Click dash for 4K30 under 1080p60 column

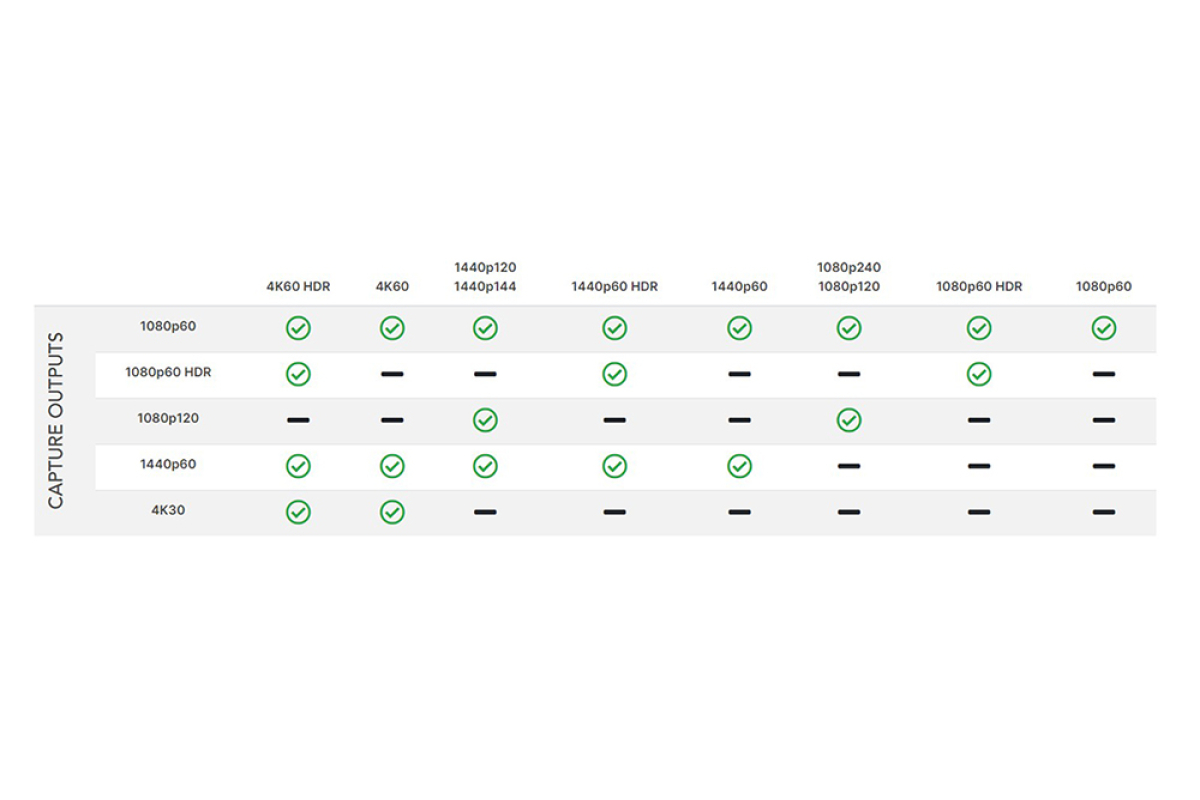coord(1104,512)
